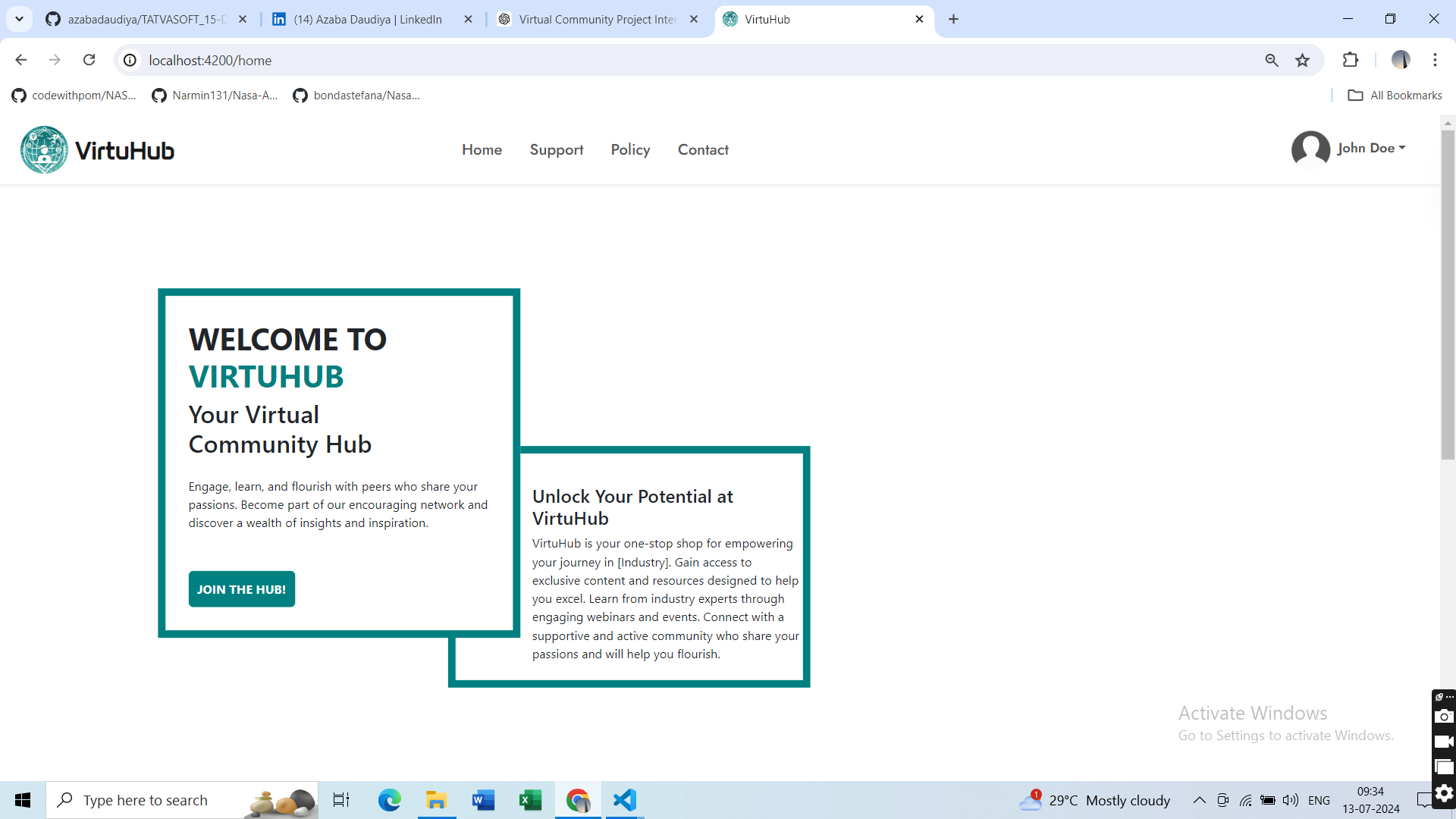Open the clock showing 09:34
This screenshot has height=819, width=1456.
[x=1370, y=800]
